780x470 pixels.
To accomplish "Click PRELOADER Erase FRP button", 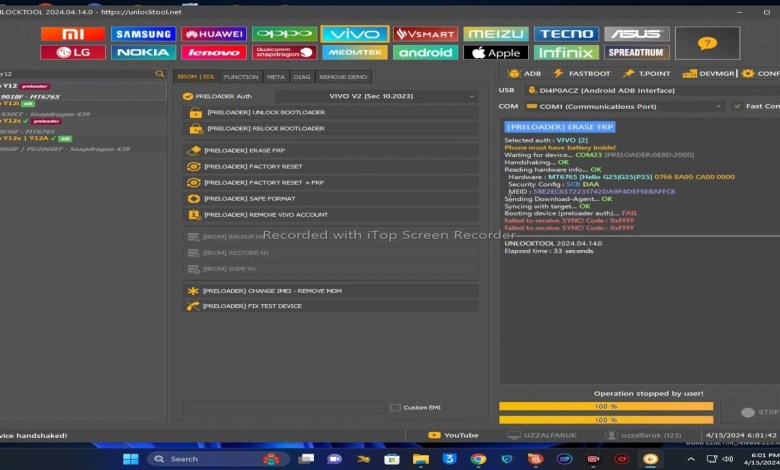I will 330,150.
